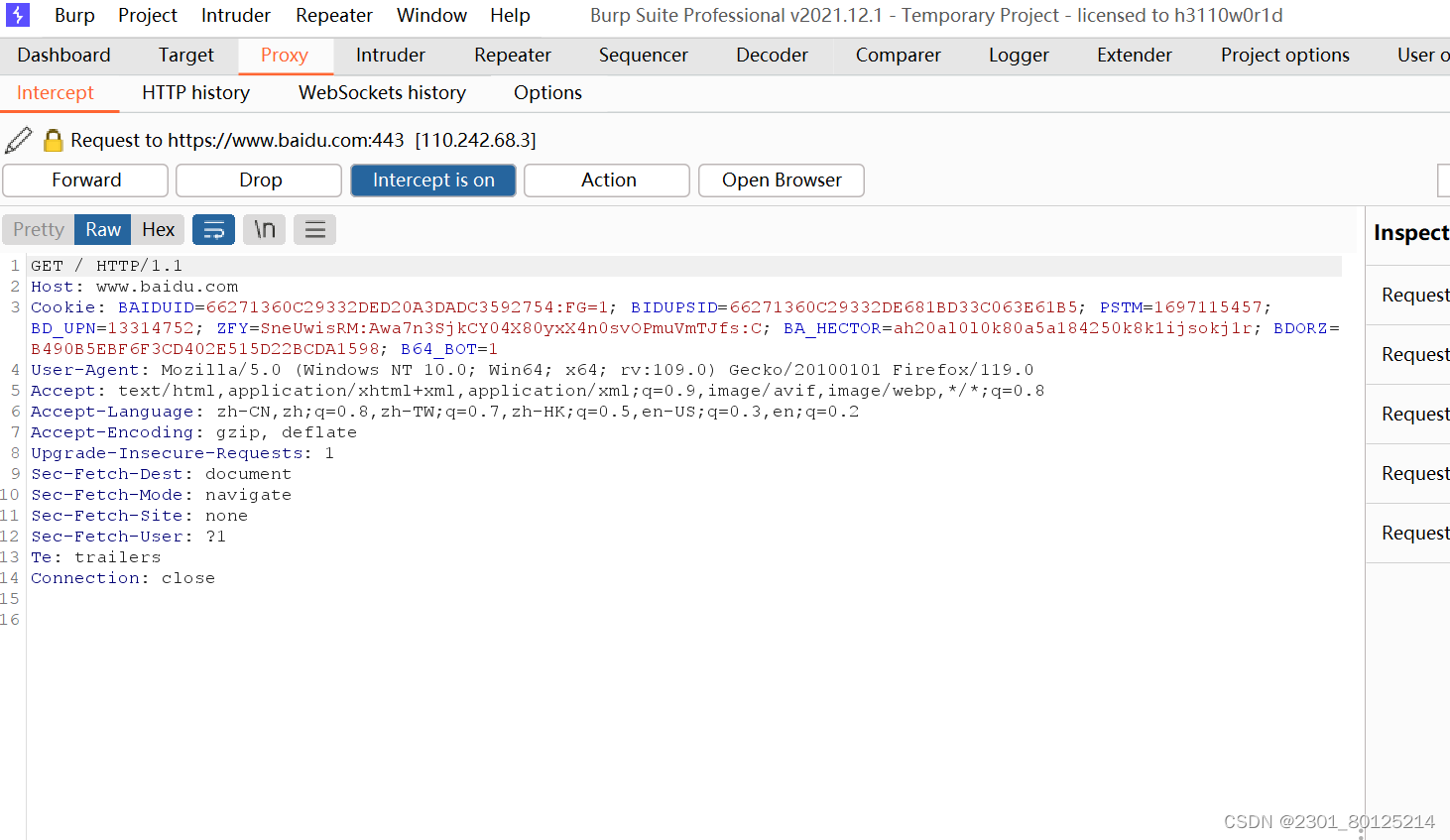Click the Host: www.baidu.com header line

pyautogui.click(x=135, y=287)
